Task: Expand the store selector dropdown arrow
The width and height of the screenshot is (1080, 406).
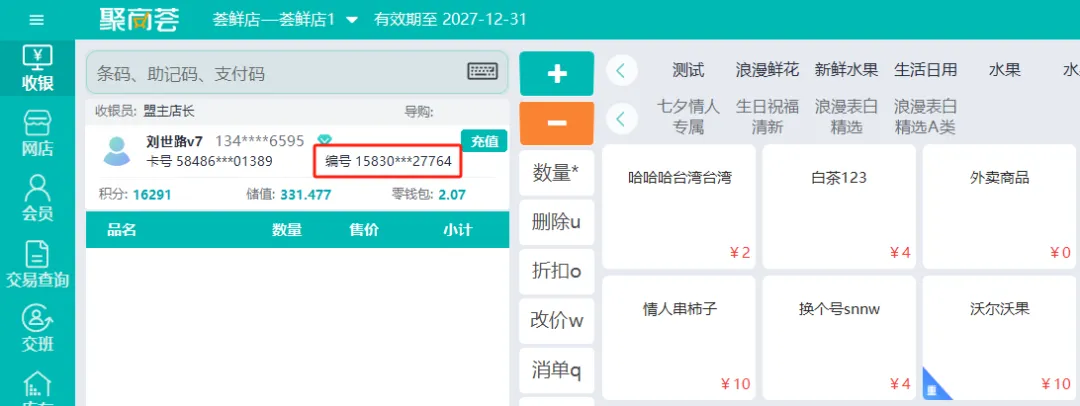Action: tap(351, 20)
